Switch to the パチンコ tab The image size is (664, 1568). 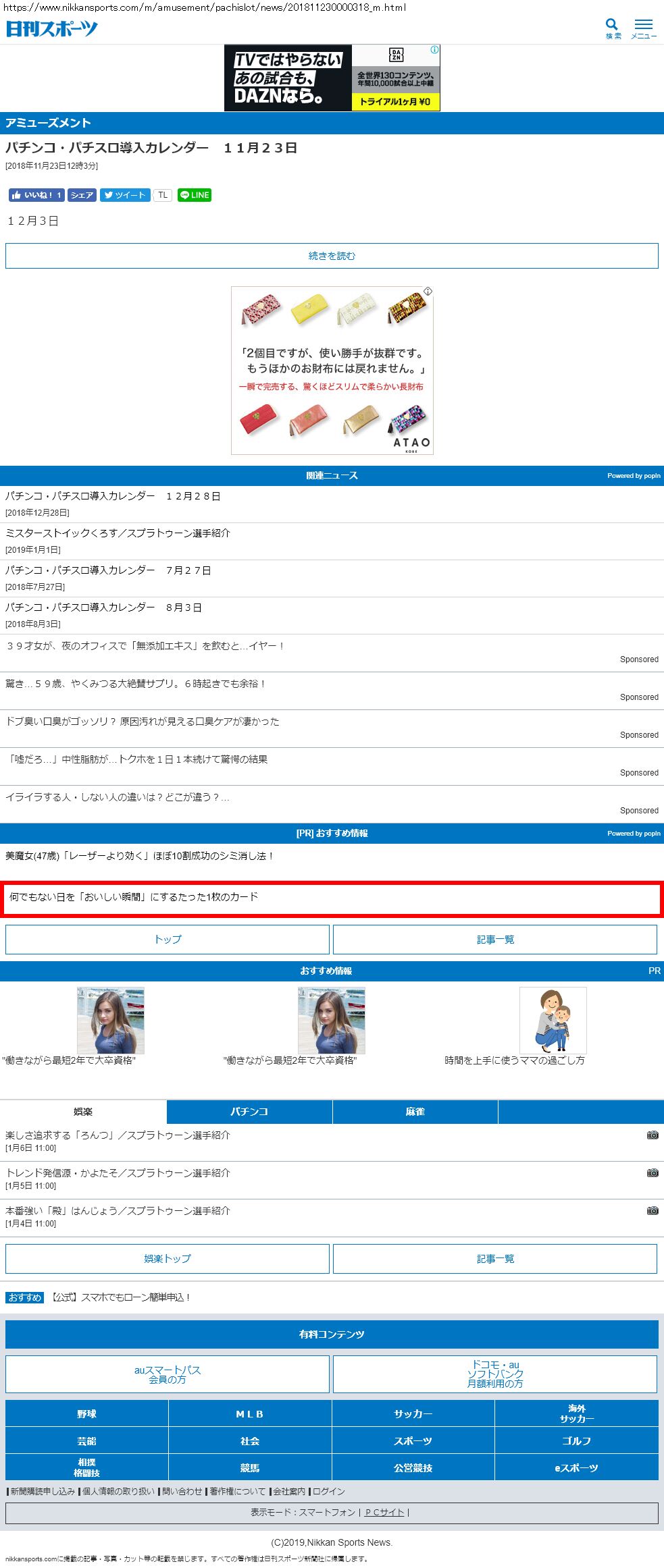pos(249,1112)
